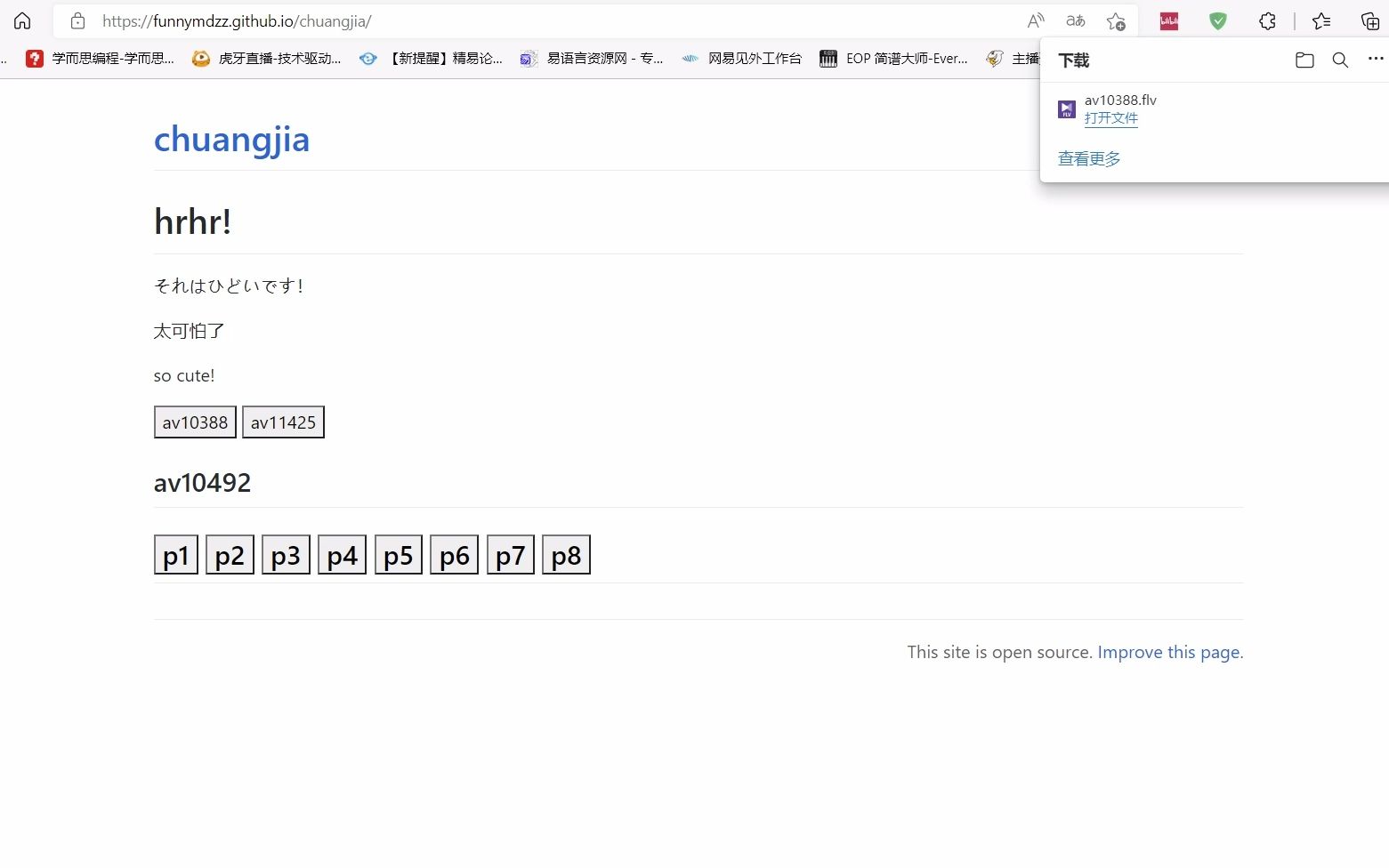The image size is (1389, 868).
Task: Click the chuangjia page title link
Action: pos(231,140)
